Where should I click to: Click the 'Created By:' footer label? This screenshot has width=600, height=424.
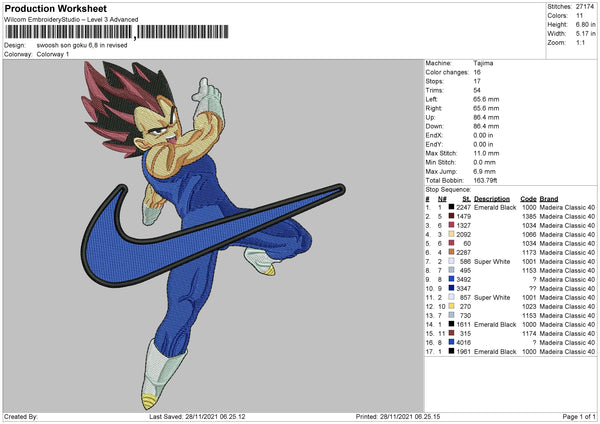(x=21, y=416)
